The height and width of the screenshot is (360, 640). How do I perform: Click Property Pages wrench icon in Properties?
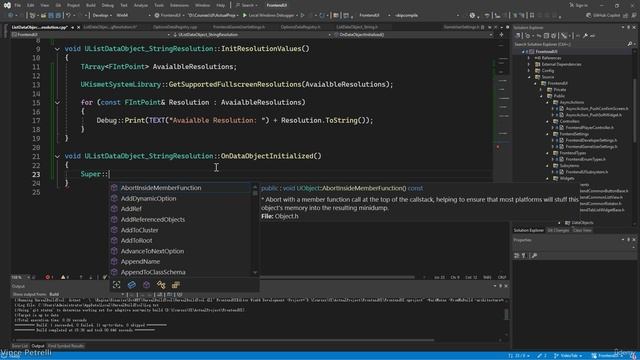tap(534, 256)
